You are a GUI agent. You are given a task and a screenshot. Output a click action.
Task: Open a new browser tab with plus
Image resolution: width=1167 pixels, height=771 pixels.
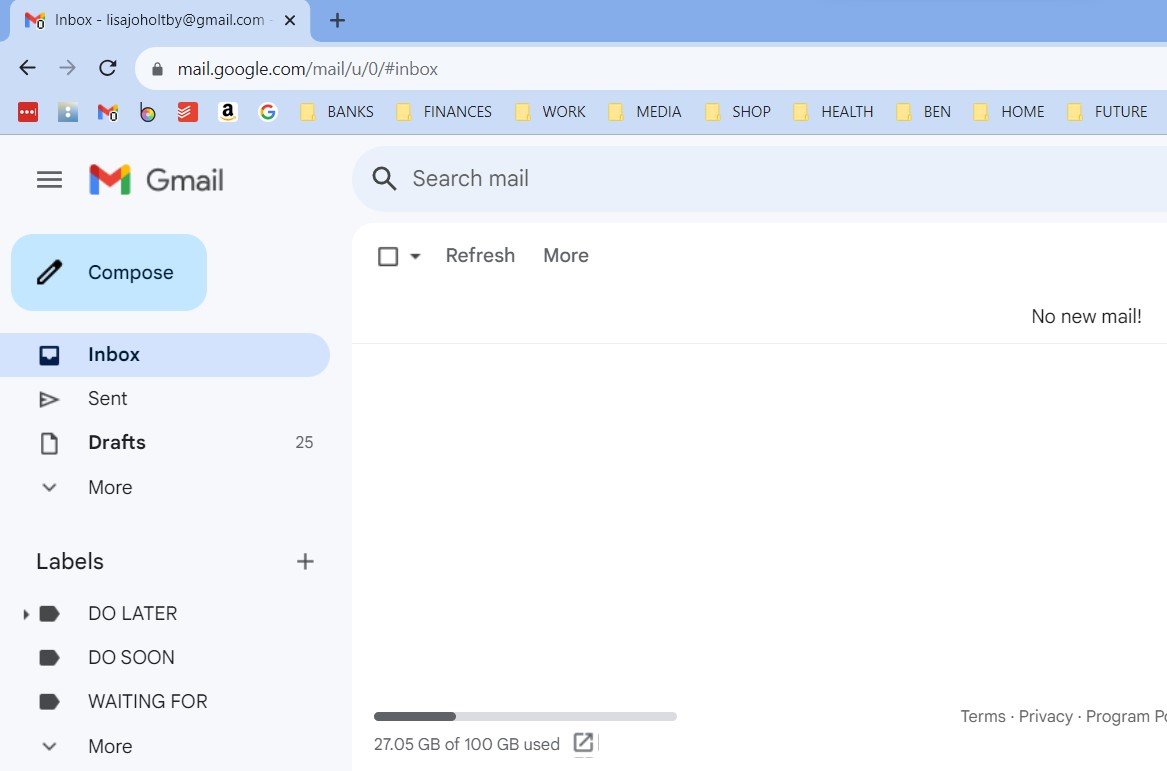[337, 20]
